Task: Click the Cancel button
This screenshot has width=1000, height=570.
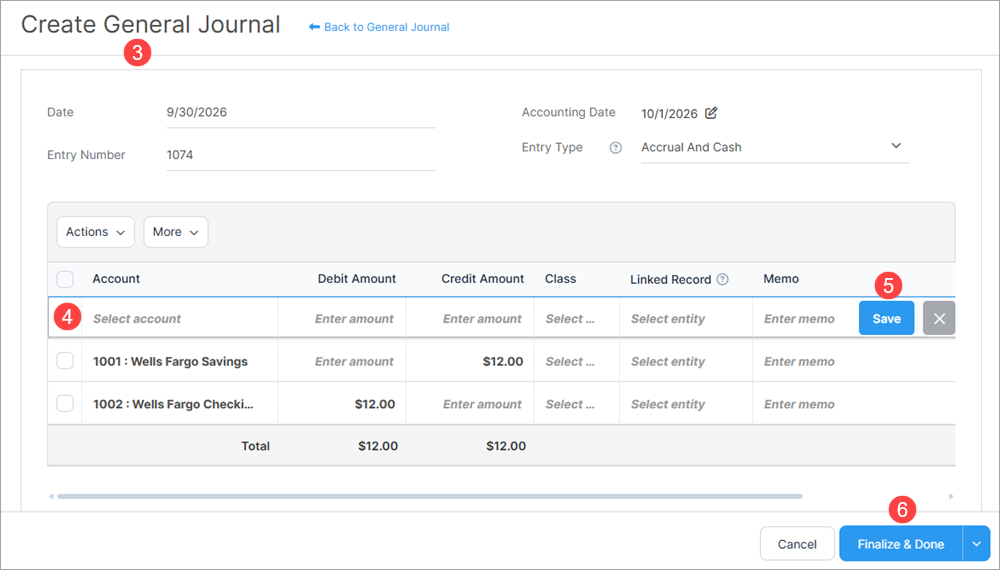Action: click(x=797, y=544)
